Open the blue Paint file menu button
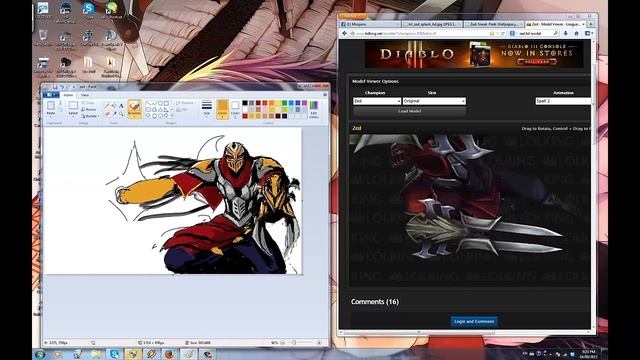Screen dimensions: 640x360 click(x=51, y=95)
